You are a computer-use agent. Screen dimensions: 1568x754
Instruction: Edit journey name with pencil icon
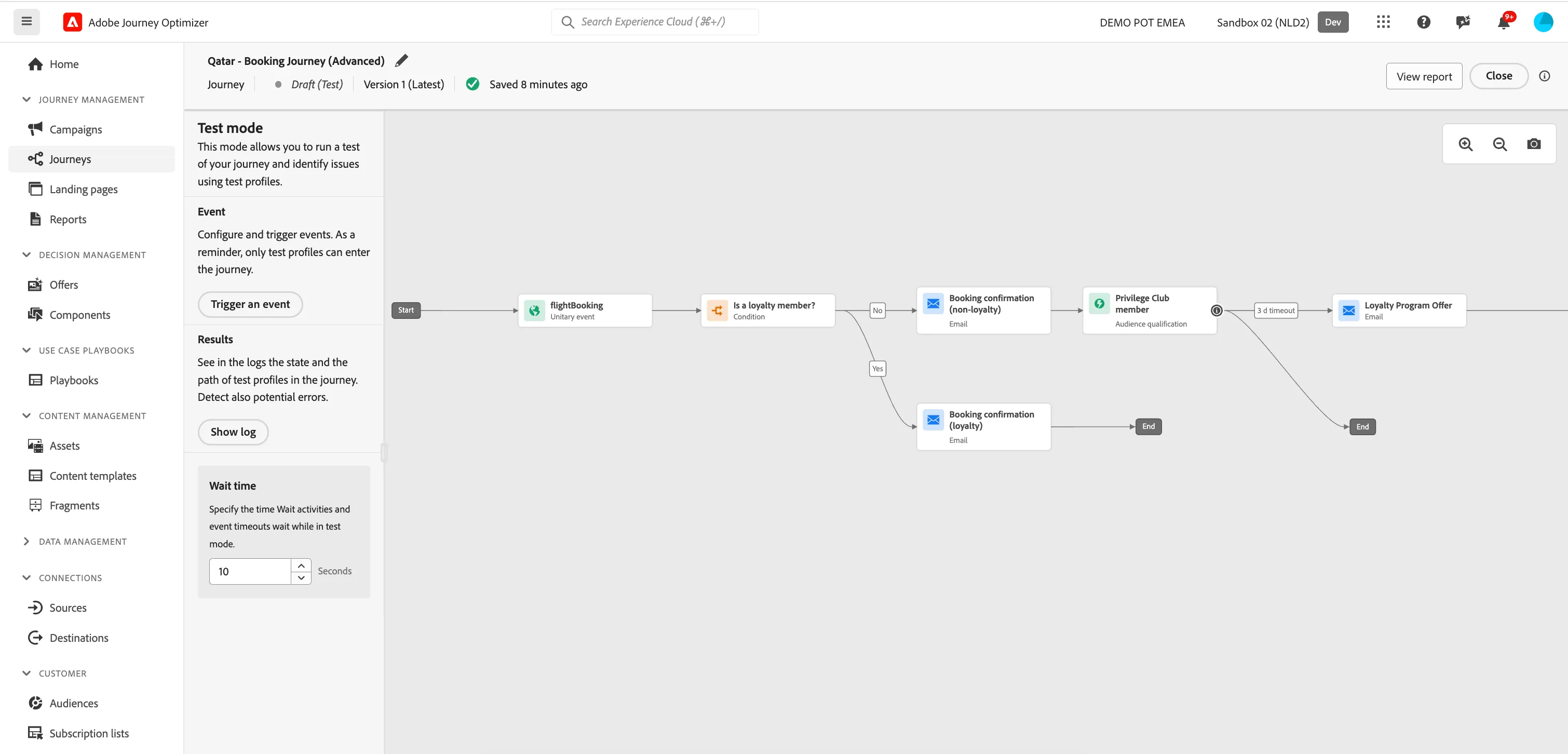402,60
